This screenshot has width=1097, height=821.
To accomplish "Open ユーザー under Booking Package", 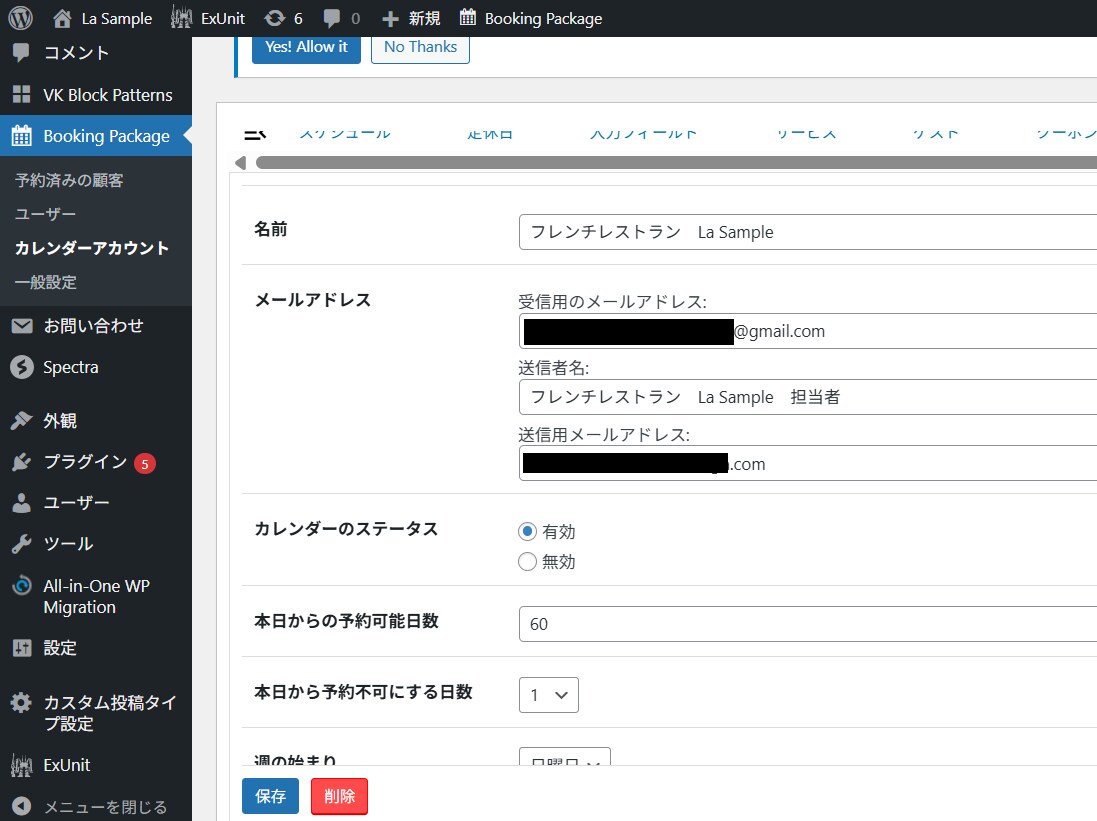I will 45,214.
